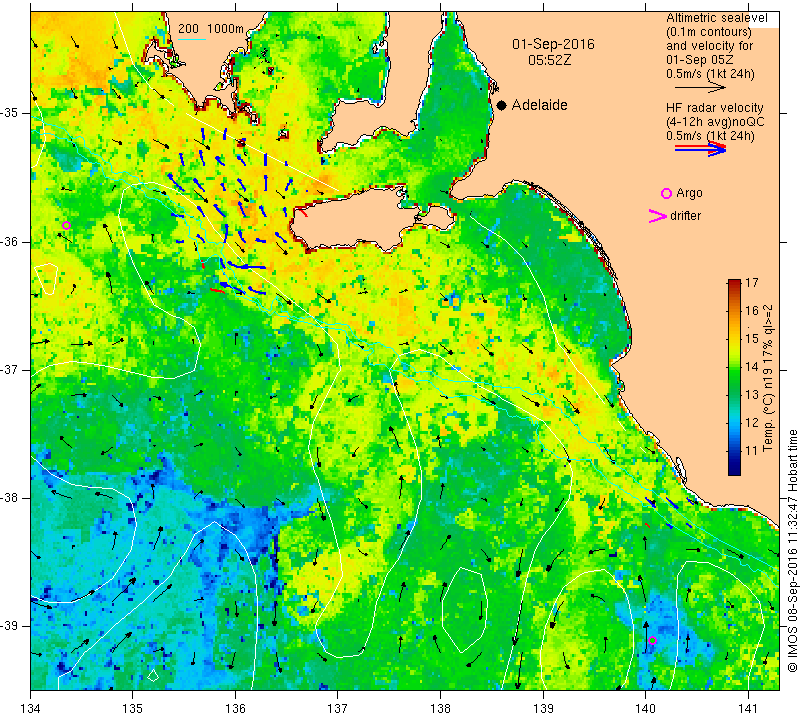The width and height of the screenshot is (800, 720).
Task: Click the longitude axis label 135
Action: coord(133,708)
